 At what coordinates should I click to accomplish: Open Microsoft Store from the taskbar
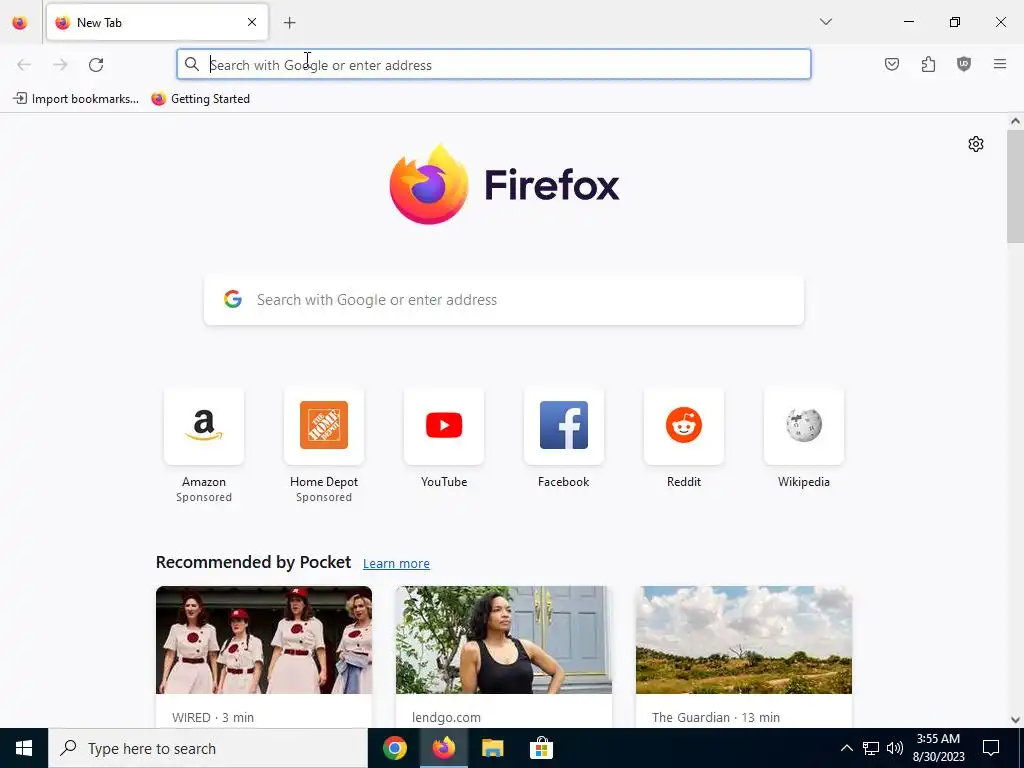541,748
